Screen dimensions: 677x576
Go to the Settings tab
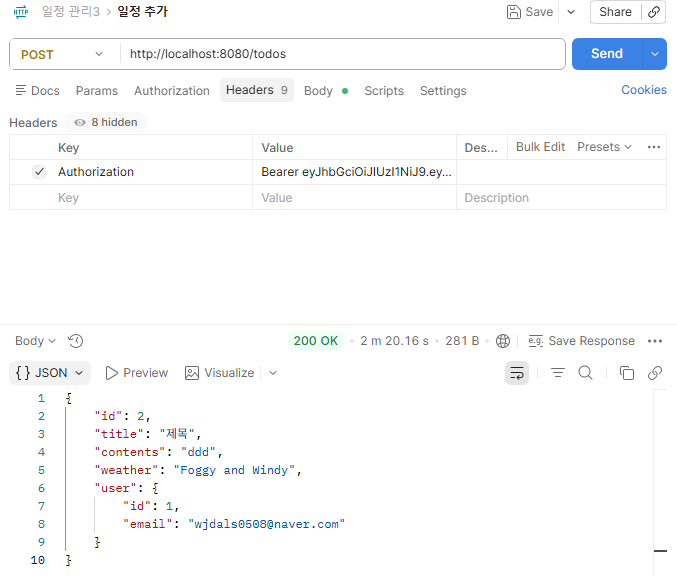pyautogui.click(x=443, y=91)
